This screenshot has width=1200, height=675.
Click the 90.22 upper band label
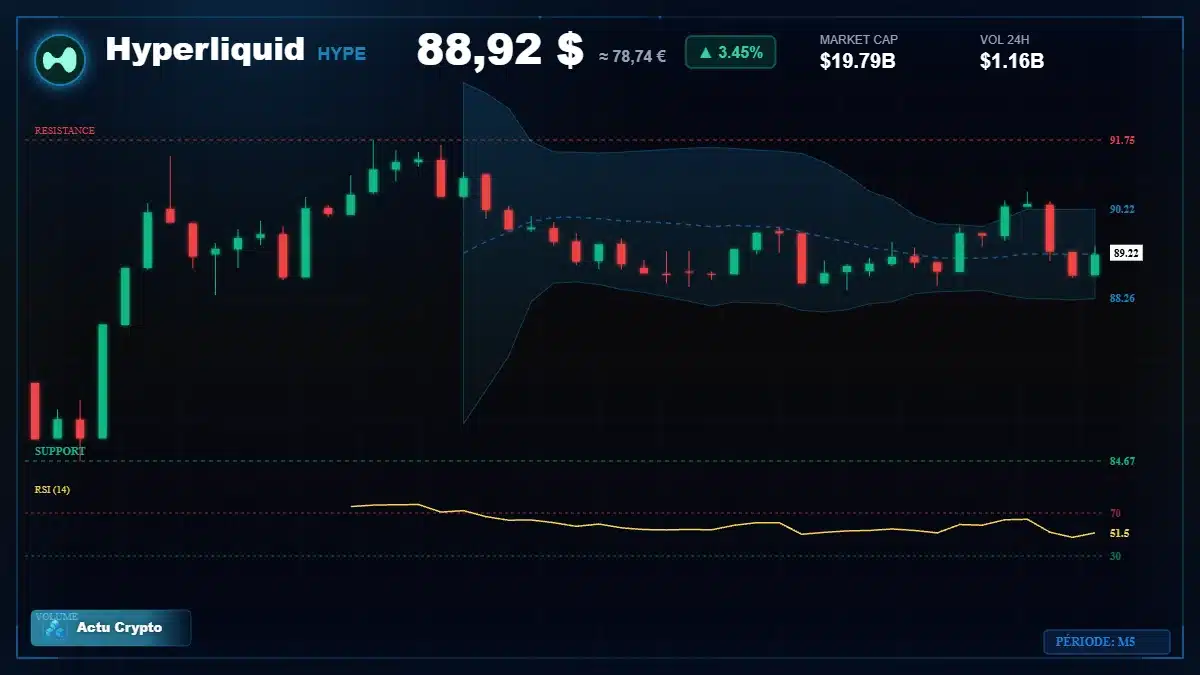point(1122,210)
